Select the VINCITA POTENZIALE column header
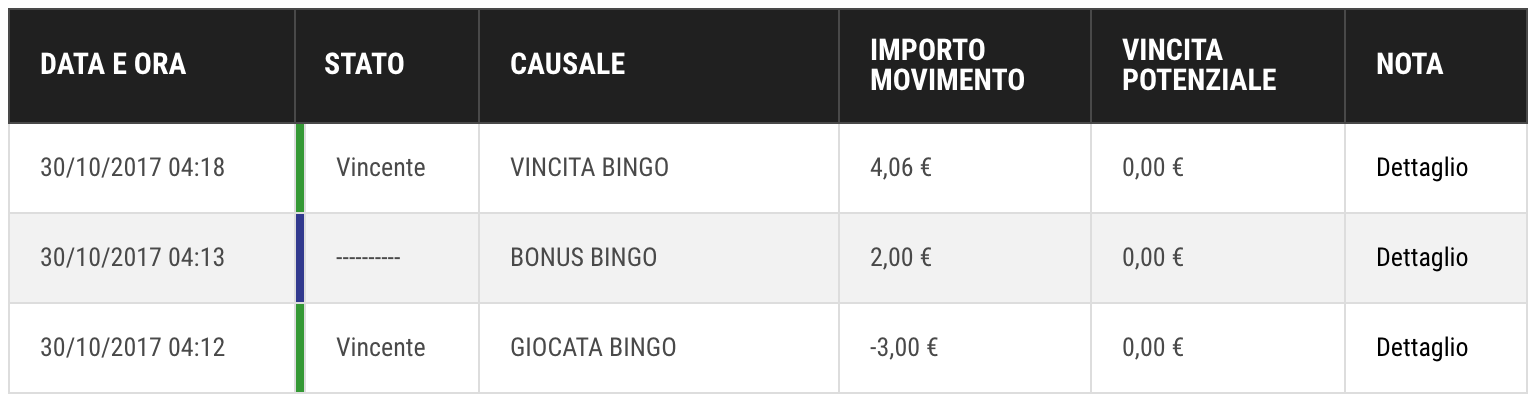Screen dimensions: 1536x394 coord(1199,65)
